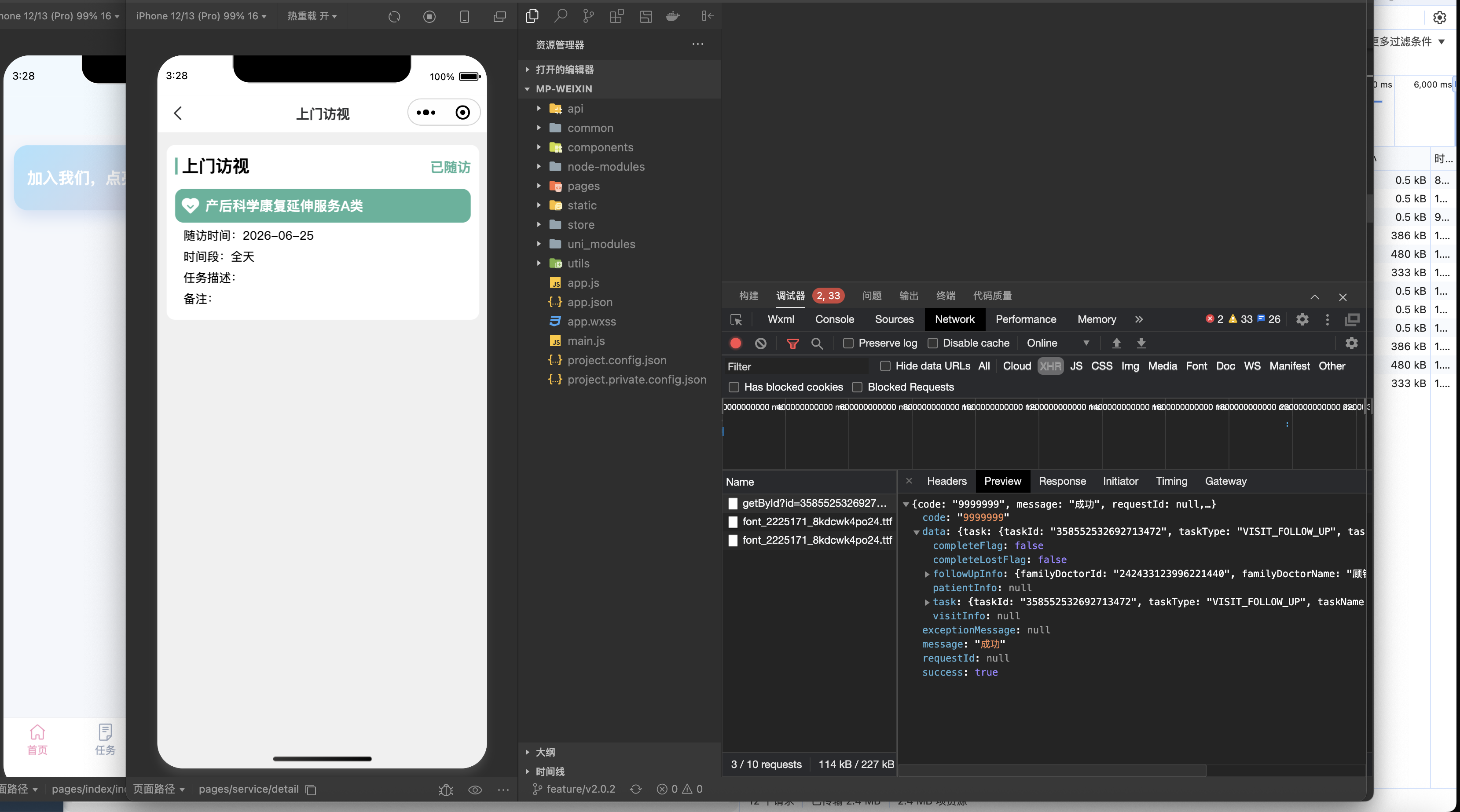Check Blocked Requests

coord(858,387)
